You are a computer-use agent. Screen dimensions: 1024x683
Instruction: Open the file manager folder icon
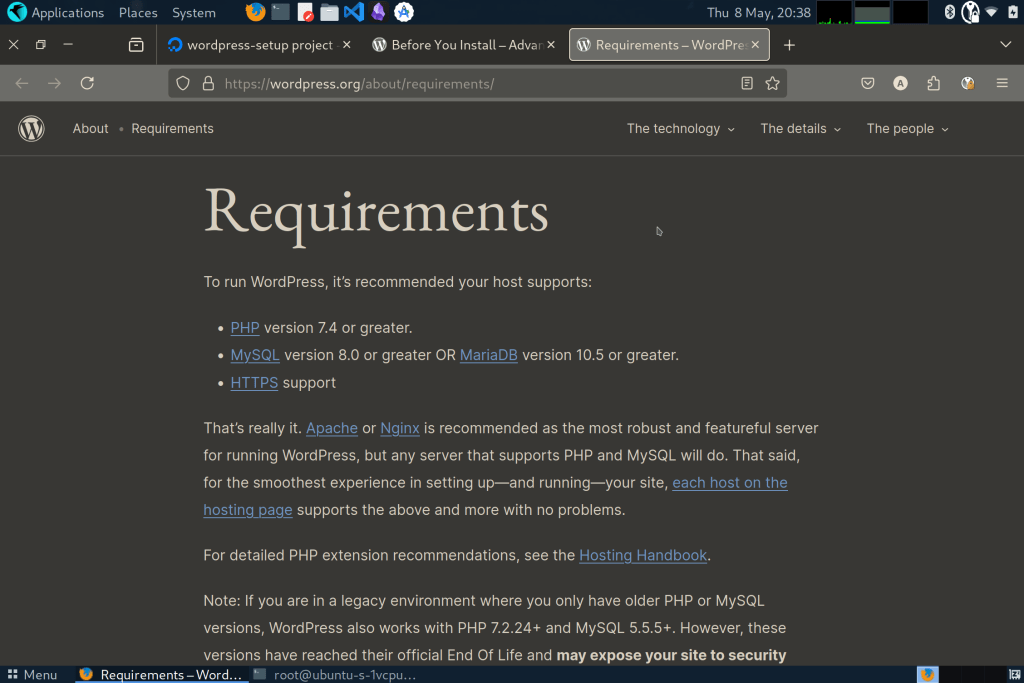(329, 12)
